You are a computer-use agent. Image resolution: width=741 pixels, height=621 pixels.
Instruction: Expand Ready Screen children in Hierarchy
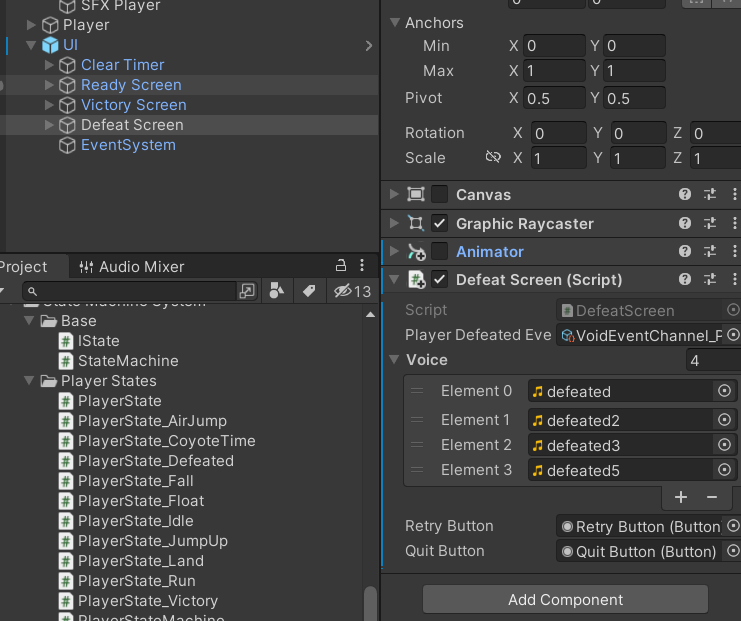[49, 85]
